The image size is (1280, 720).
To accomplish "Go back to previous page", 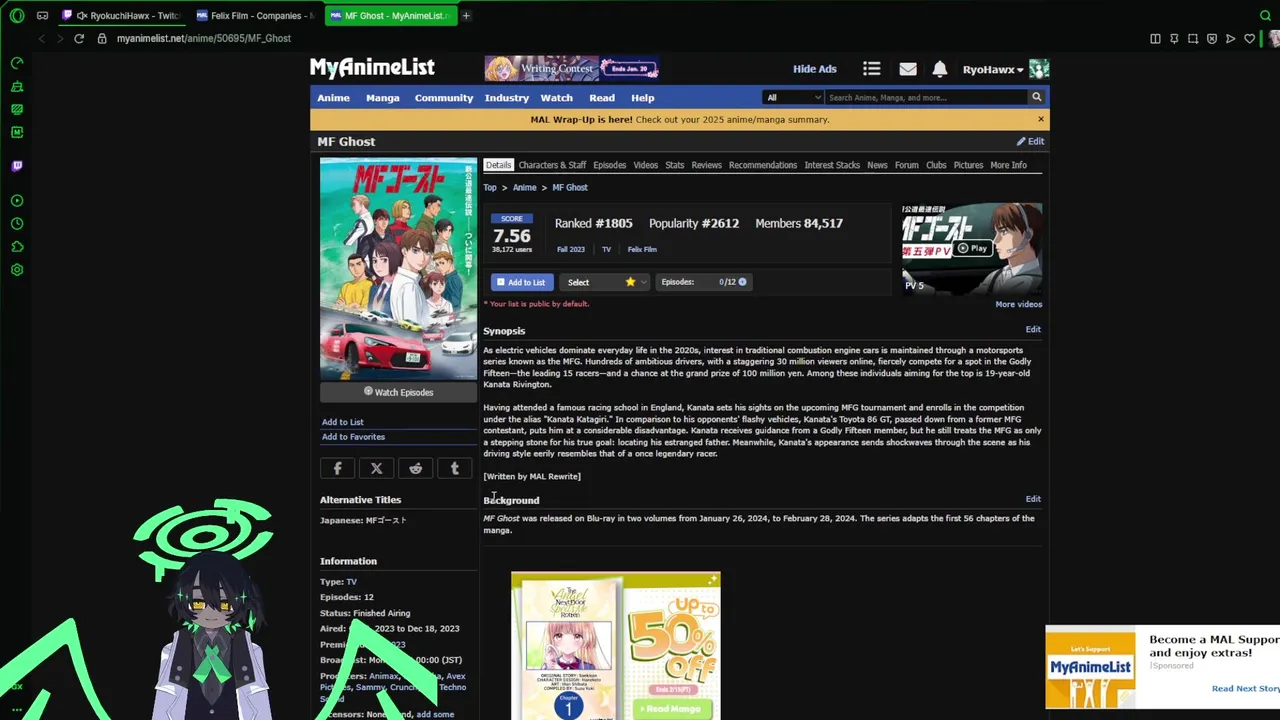I will (41, 38).
